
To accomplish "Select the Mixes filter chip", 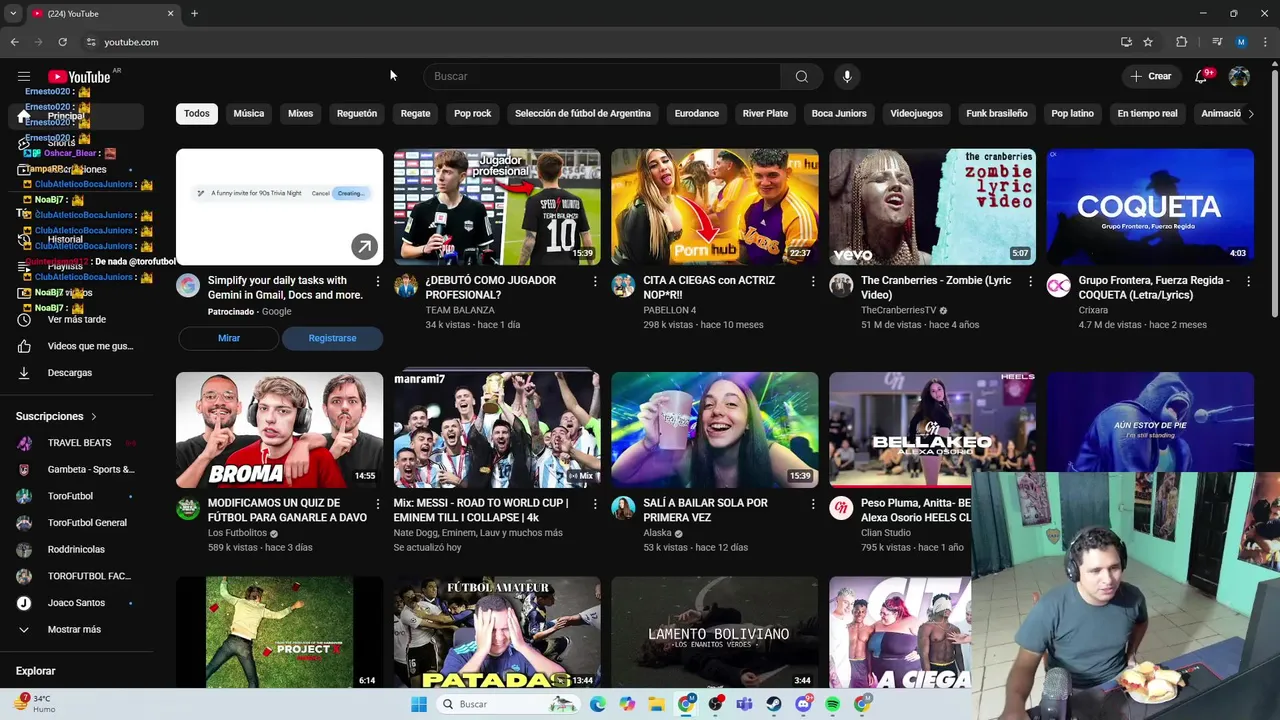I will pyautogui.click(x=301, y=113).
